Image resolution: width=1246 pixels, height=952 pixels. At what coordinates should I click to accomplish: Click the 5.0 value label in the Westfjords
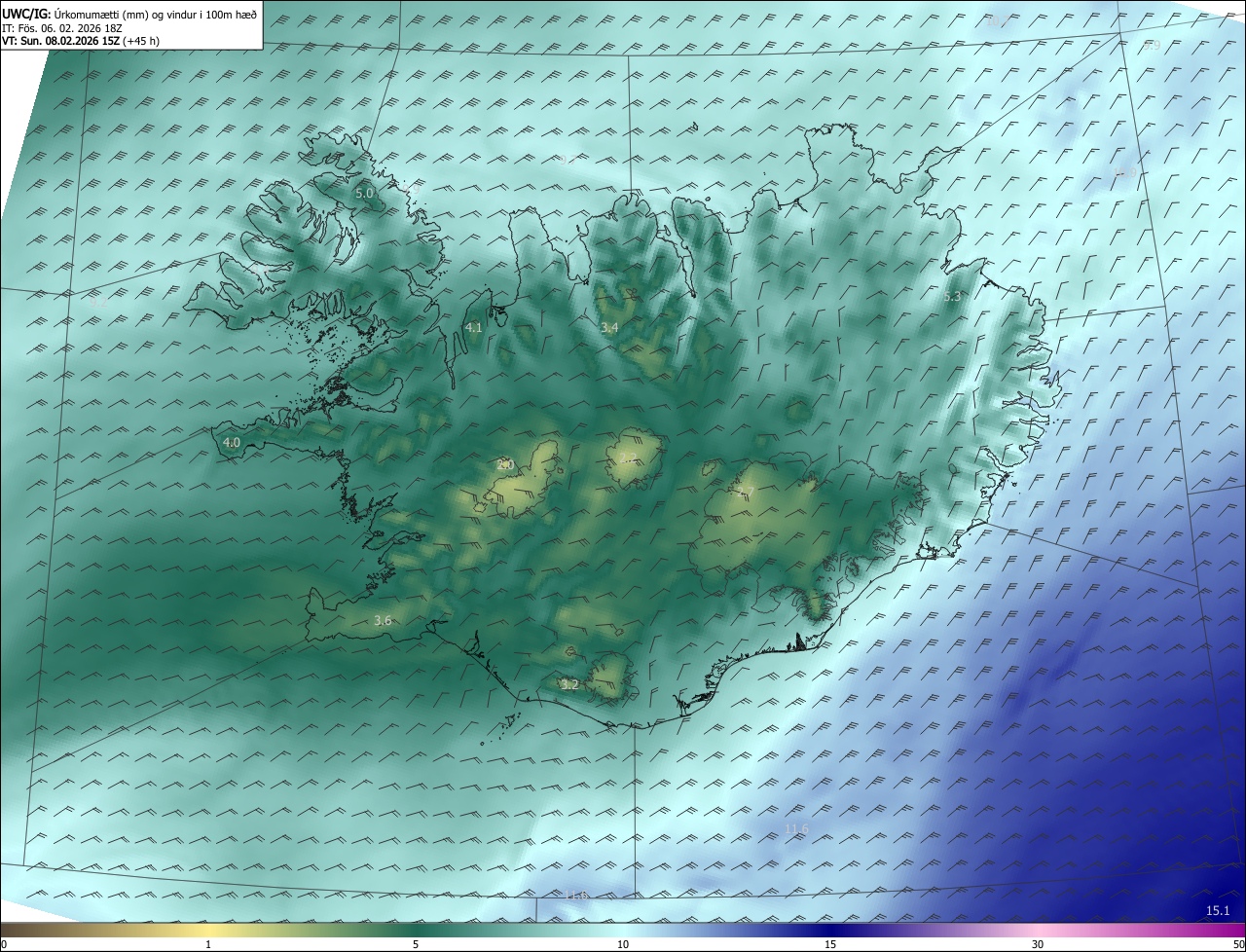click(364, 194)
